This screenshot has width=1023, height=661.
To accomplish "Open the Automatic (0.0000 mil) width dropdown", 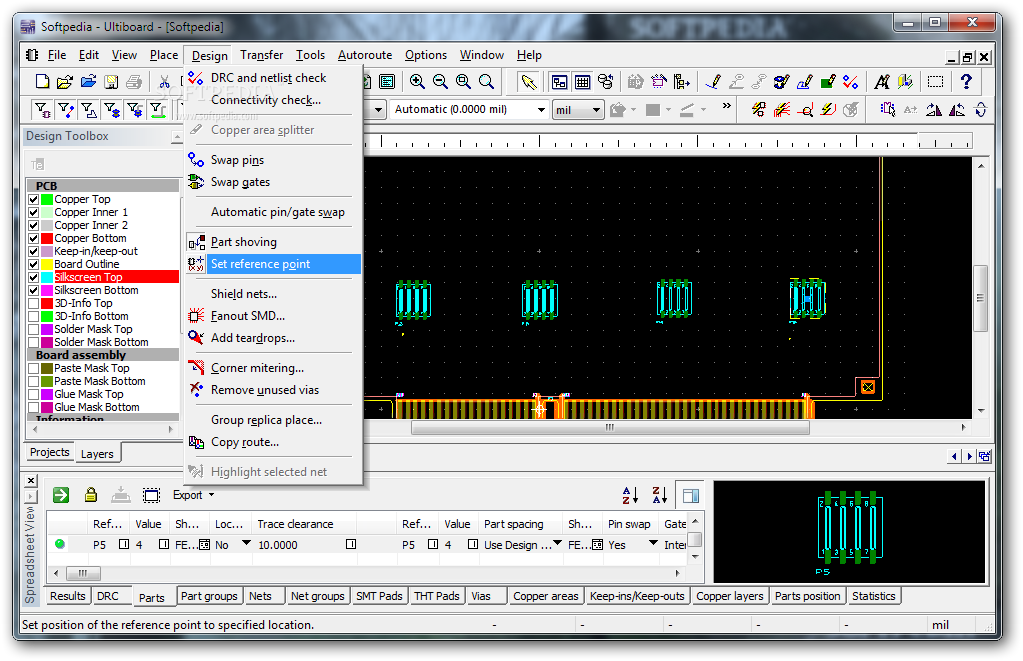I will (541, 110).
